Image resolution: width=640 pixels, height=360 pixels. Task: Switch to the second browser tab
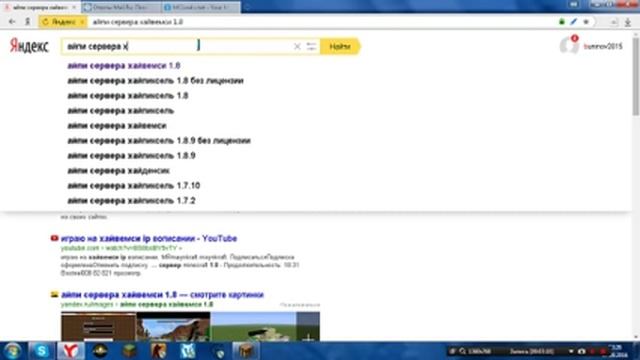point(121,7)
